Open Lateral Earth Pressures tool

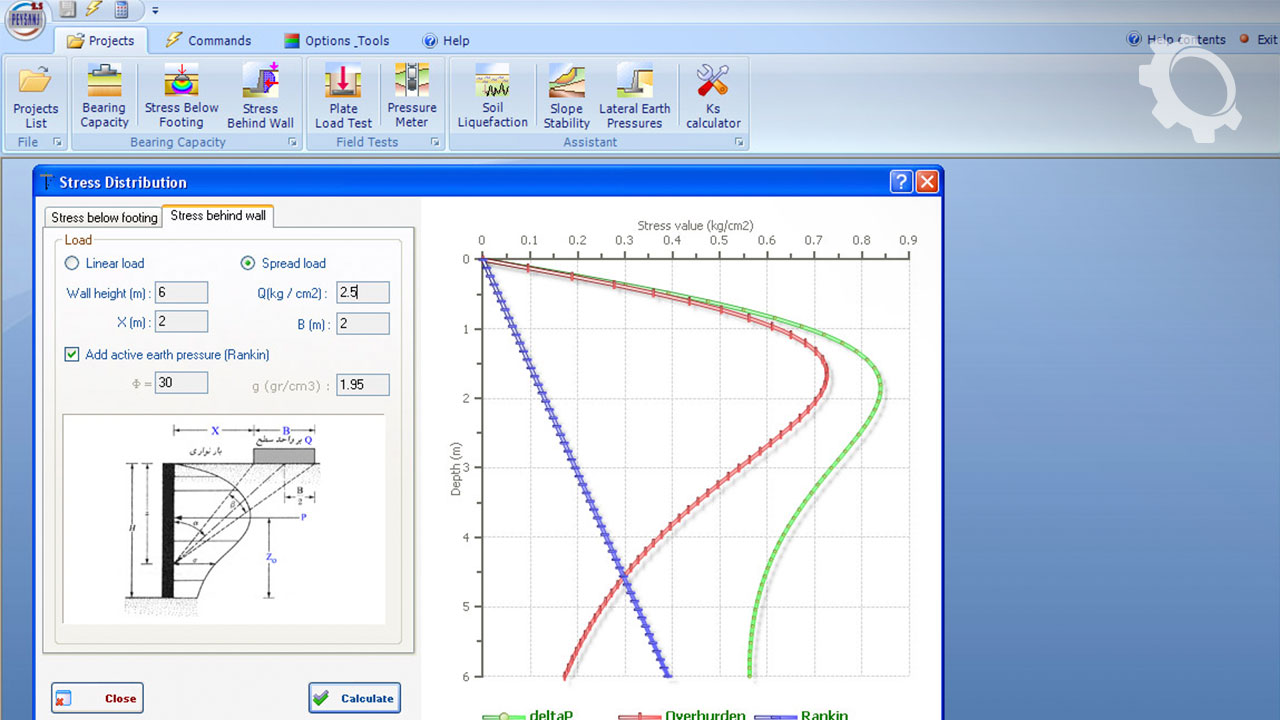click(x=634, y=96)
